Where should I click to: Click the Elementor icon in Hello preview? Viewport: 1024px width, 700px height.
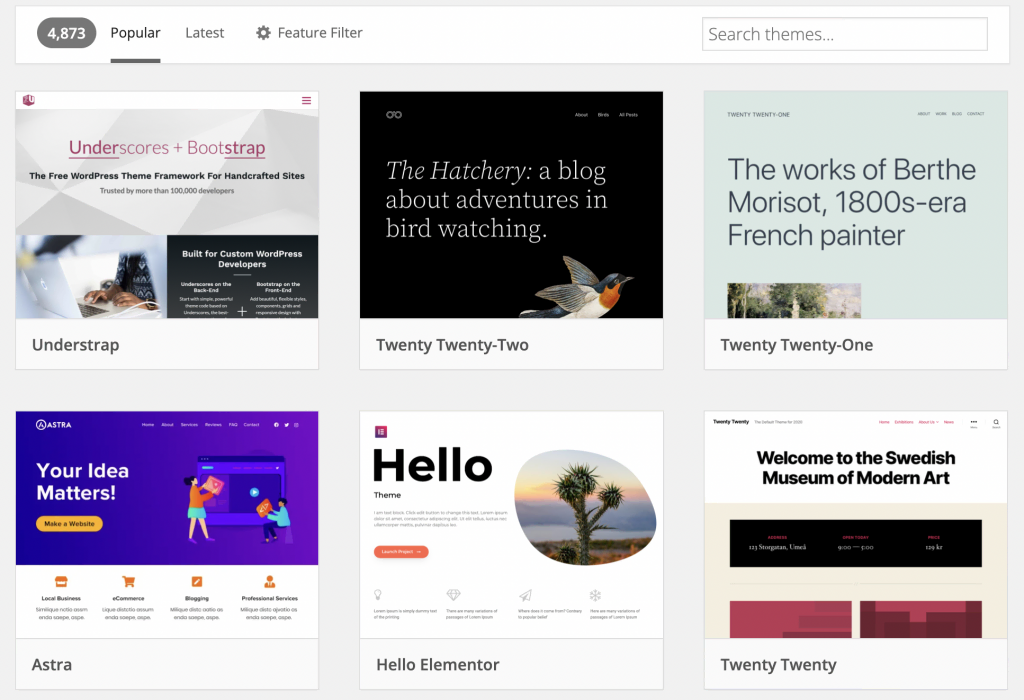click(381, 432)
